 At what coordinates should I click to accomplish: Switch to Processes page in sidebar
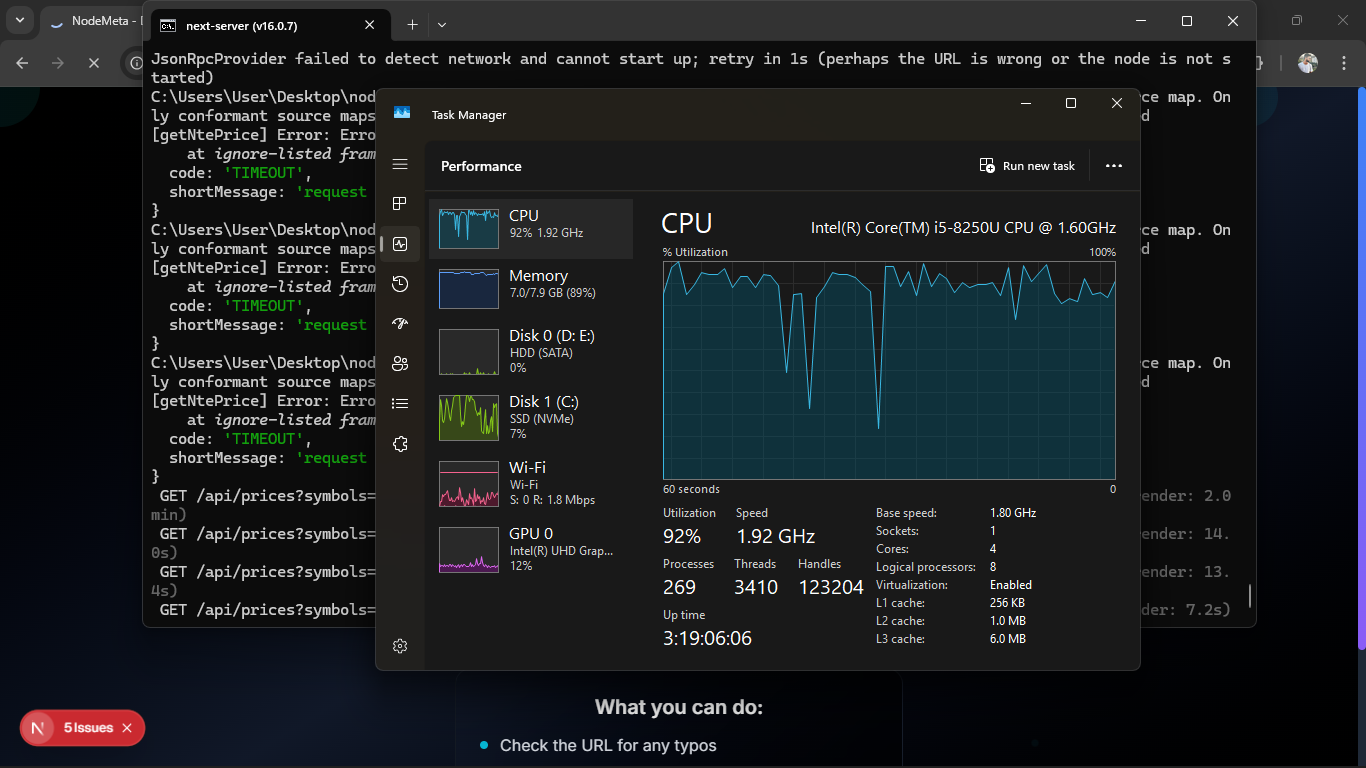(400, 204)
